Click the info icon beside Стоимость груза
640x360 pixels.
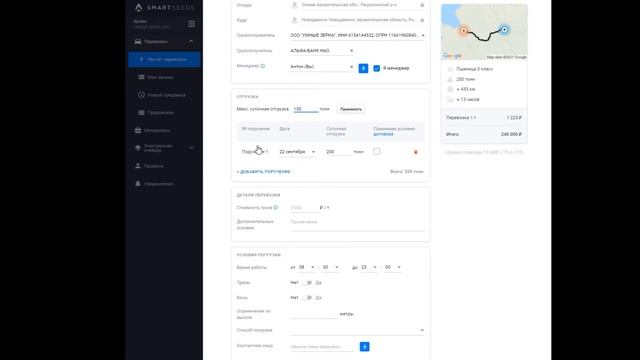[x=276, y=207]
